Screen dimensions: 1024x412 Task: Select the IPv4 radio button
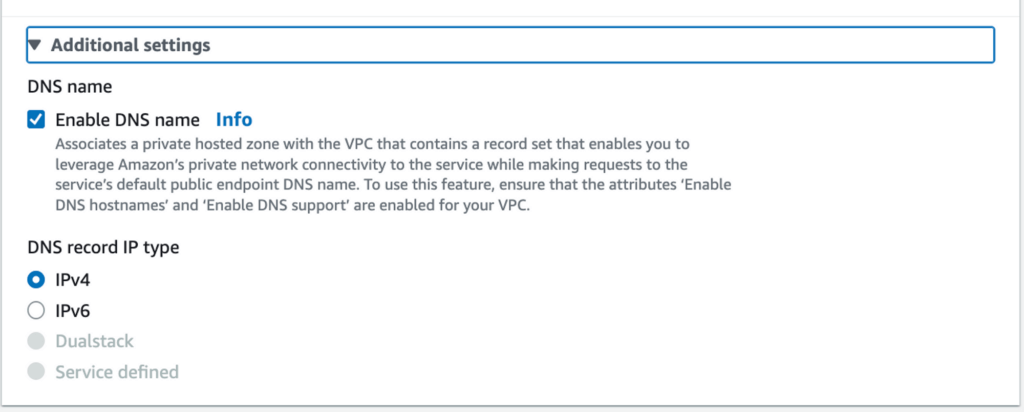coord(36,280)
